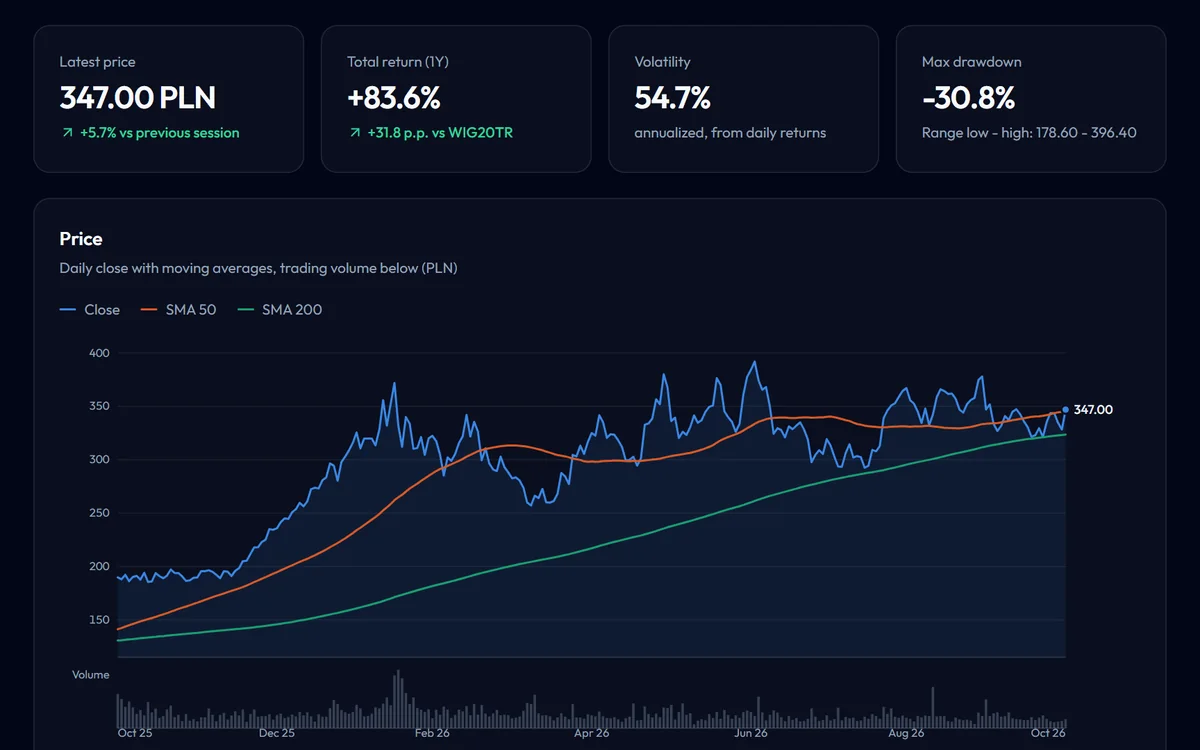
Task: Click the "Range low - high: 178.60 - 396.40" text
Action: [x=1029, y=132]
